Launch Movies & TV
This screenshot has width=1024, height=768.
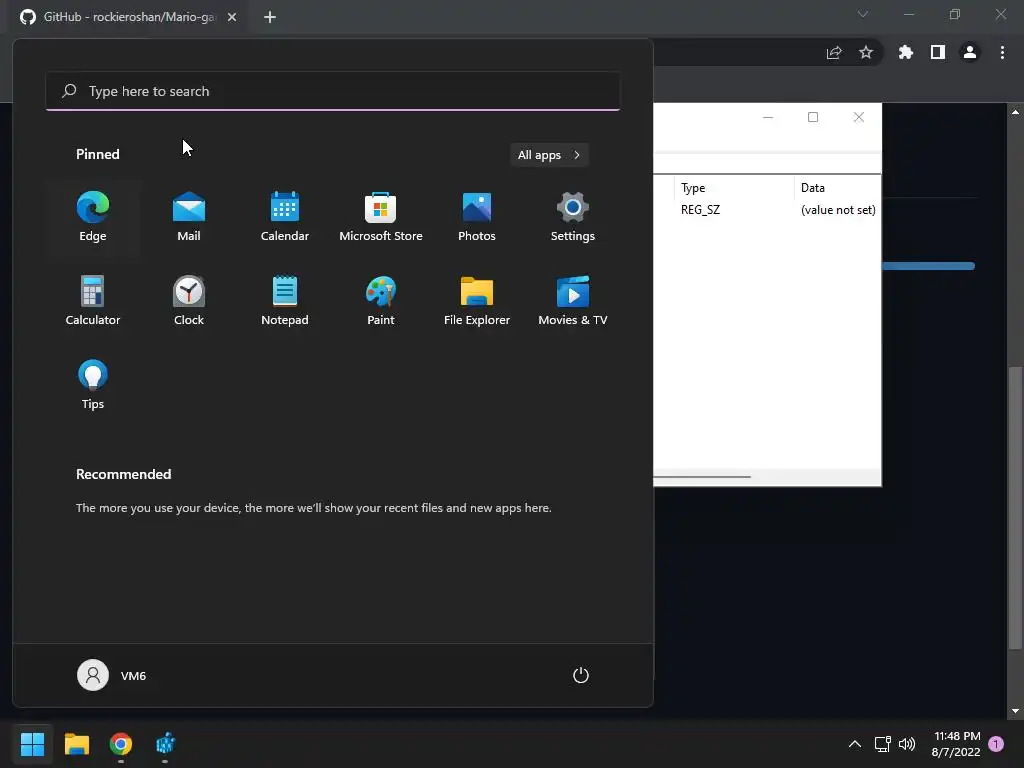(x=573, y=301)
